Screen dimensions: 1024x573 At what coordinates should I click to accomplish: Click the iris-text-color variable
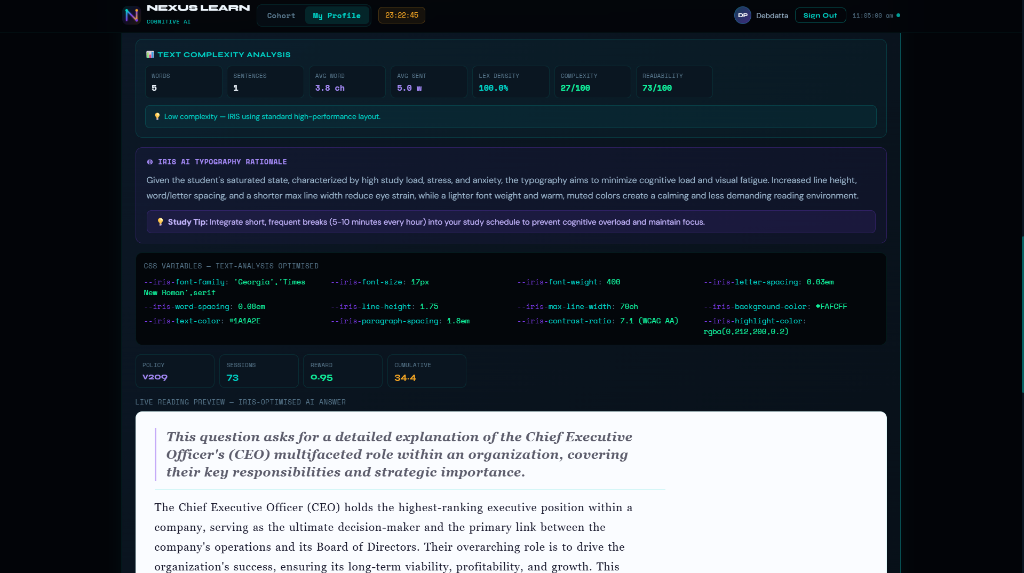pyautogui.click(x=202, y=321)
